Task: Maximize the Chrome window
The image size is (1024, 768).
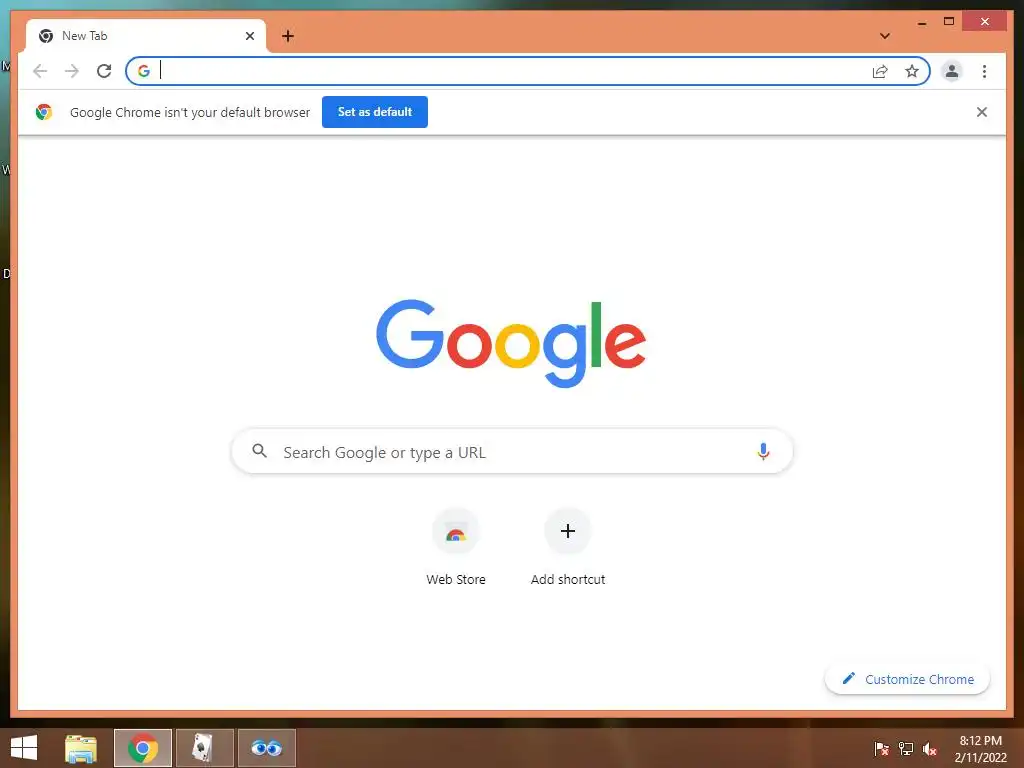Action: (949, 22)
